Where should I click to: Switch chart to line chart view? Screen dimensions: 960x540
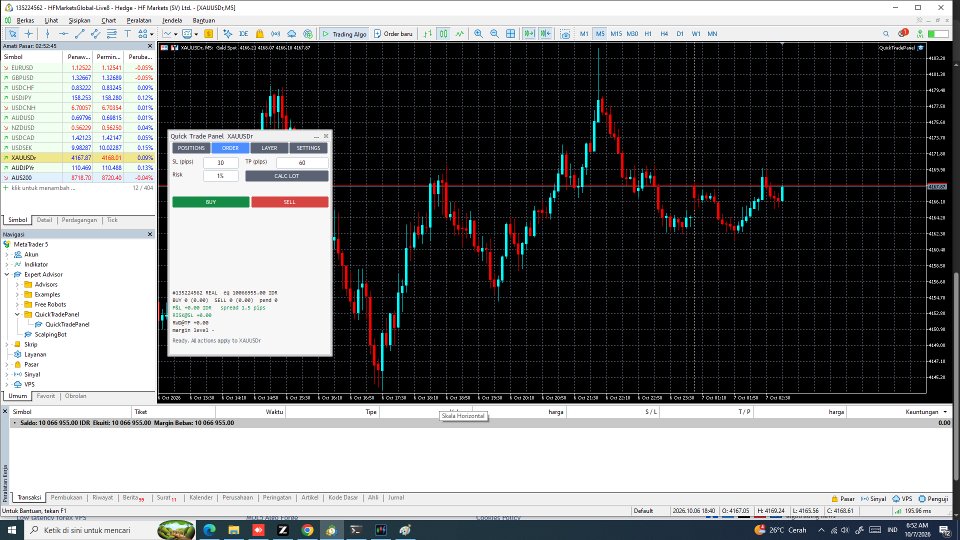(459, 34)
